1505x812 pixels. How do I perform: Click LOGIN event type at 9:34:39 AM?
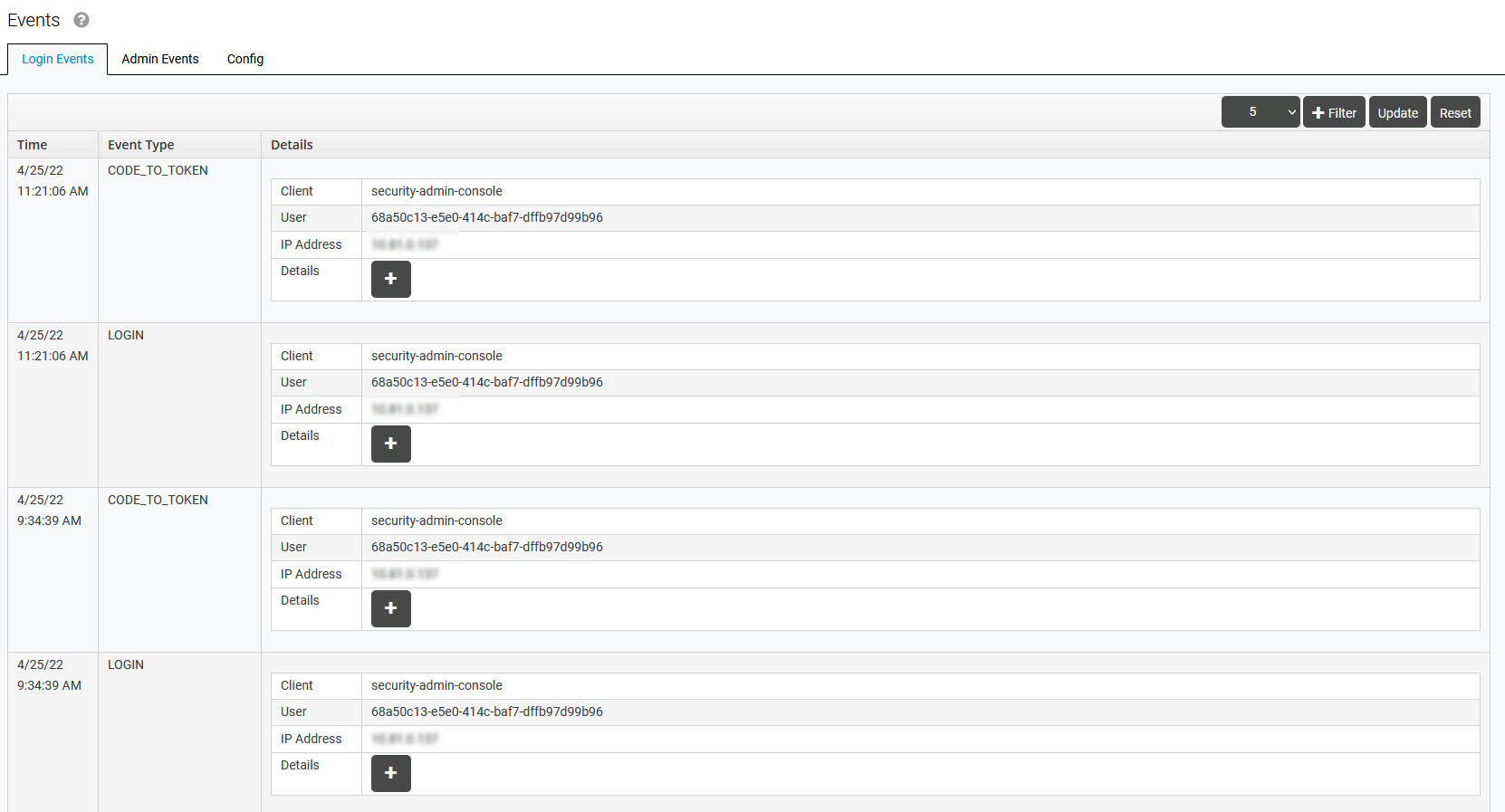(126, 664)
